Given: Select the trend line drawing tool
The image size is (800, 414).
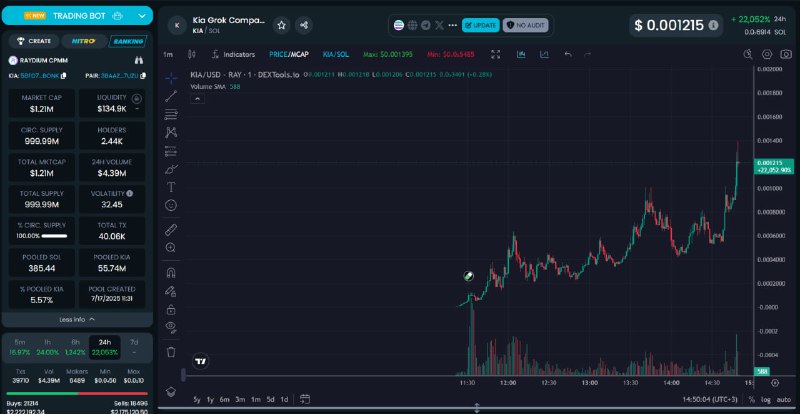Looking at the screenshot, I should coord(171,96).
